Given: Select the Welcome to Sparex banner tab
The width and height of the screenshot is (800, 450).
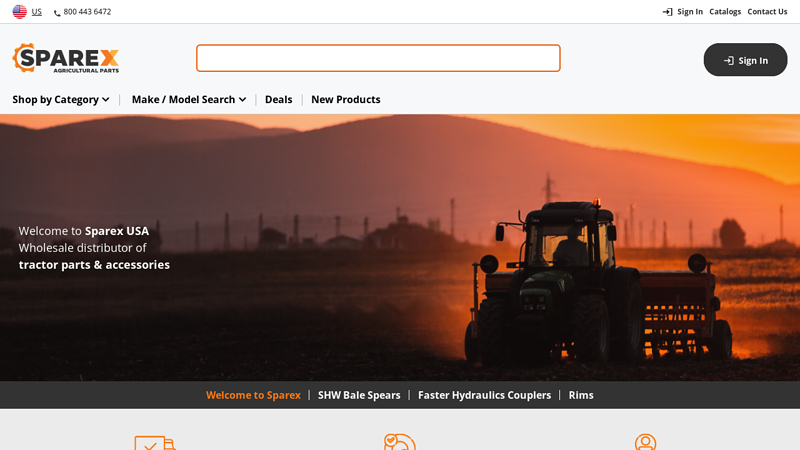Looking at the screenshot, I should tap(254, 395).
